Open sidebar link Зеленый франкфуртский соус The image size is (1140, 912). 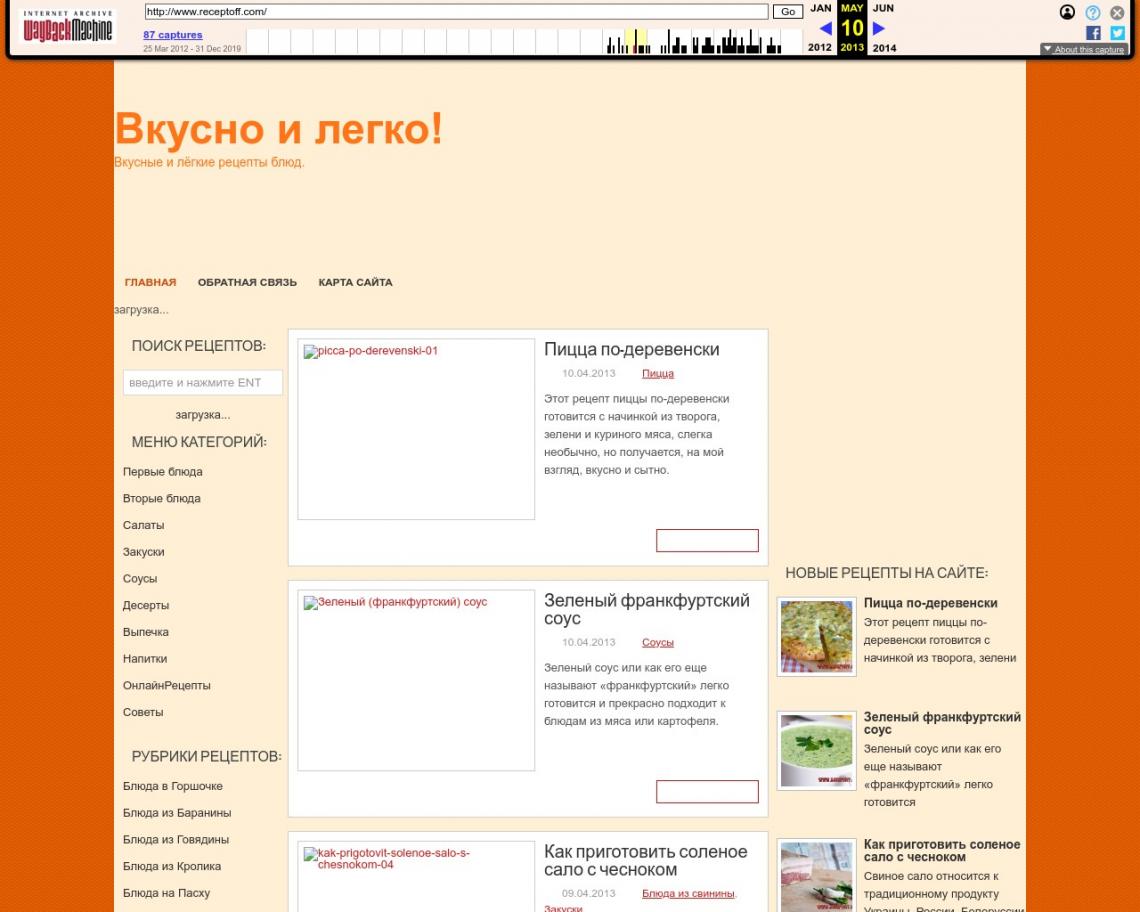(x=942, y=723)
